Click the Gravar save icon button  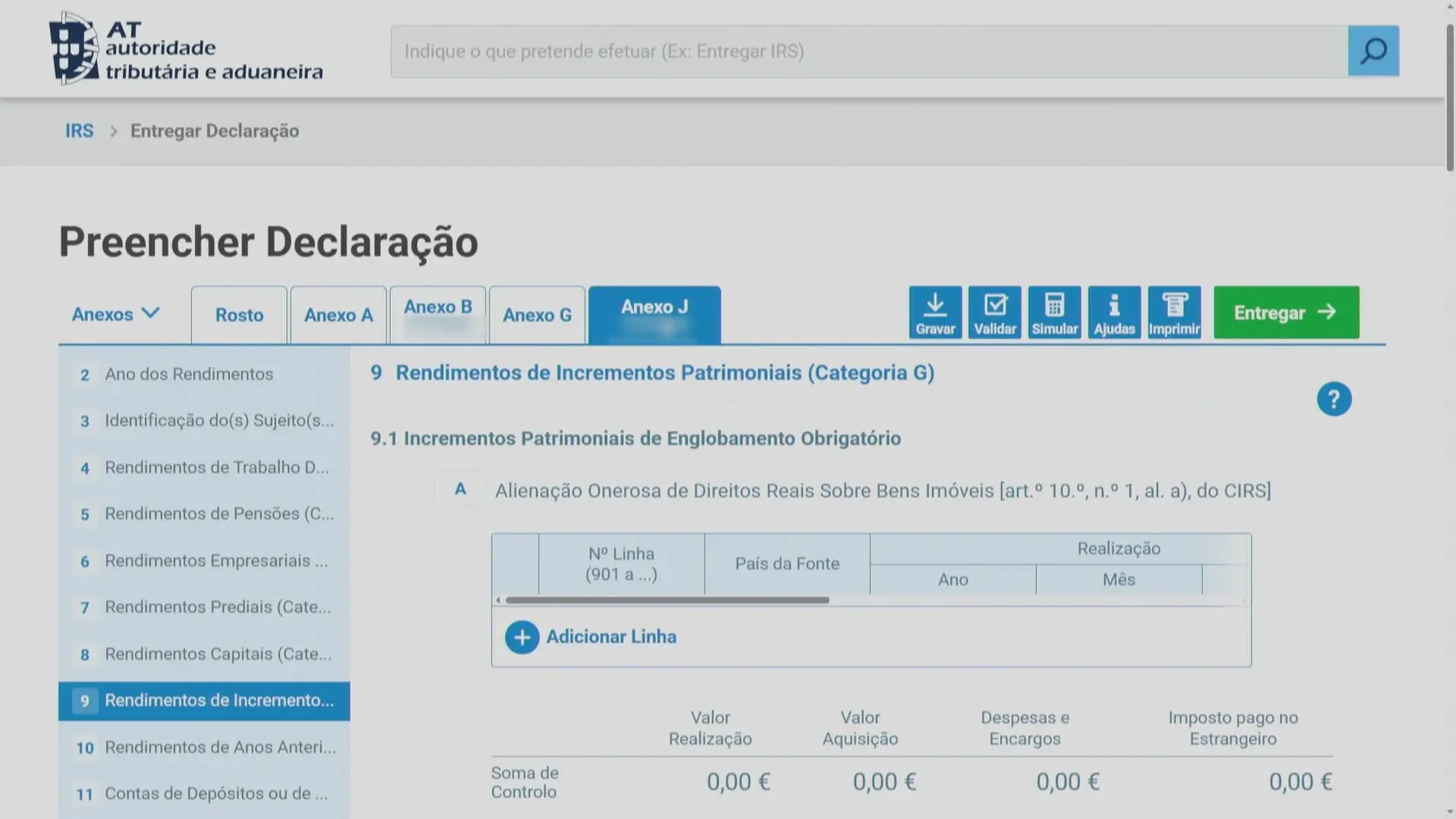click(x=935, y=312)
